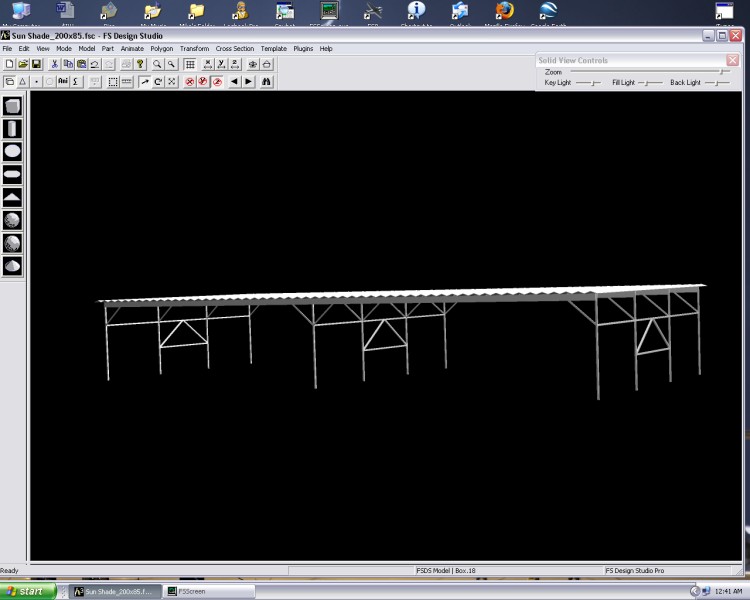This screenshot has width=750, height=600.
Task: Open the Plugins menu
Action: click(303, 48)
